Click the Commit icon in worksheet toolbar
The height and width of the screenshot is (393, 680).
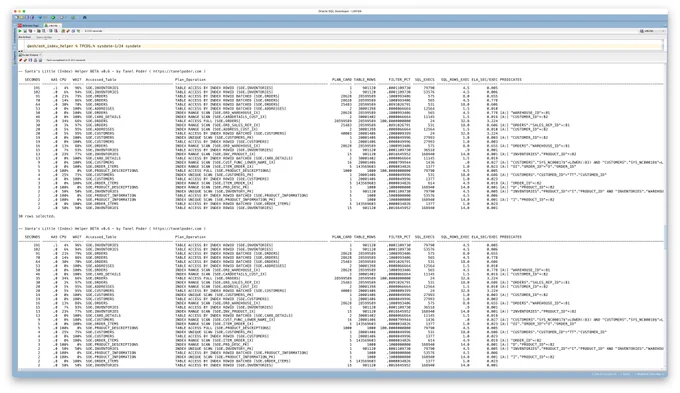pos(51,31)
